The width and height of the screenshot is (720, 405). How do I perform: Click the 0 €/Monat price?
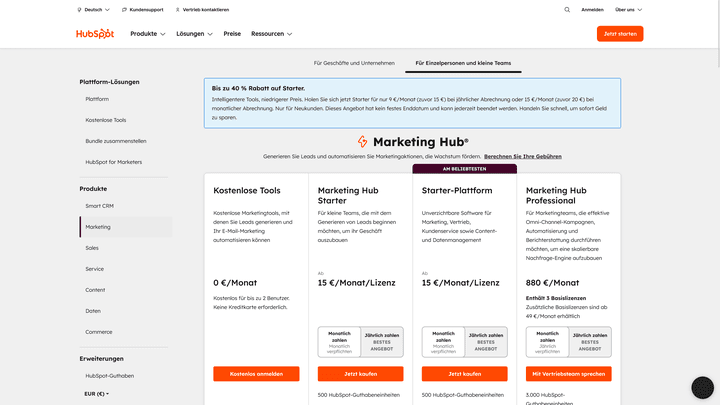pos(235,283)
